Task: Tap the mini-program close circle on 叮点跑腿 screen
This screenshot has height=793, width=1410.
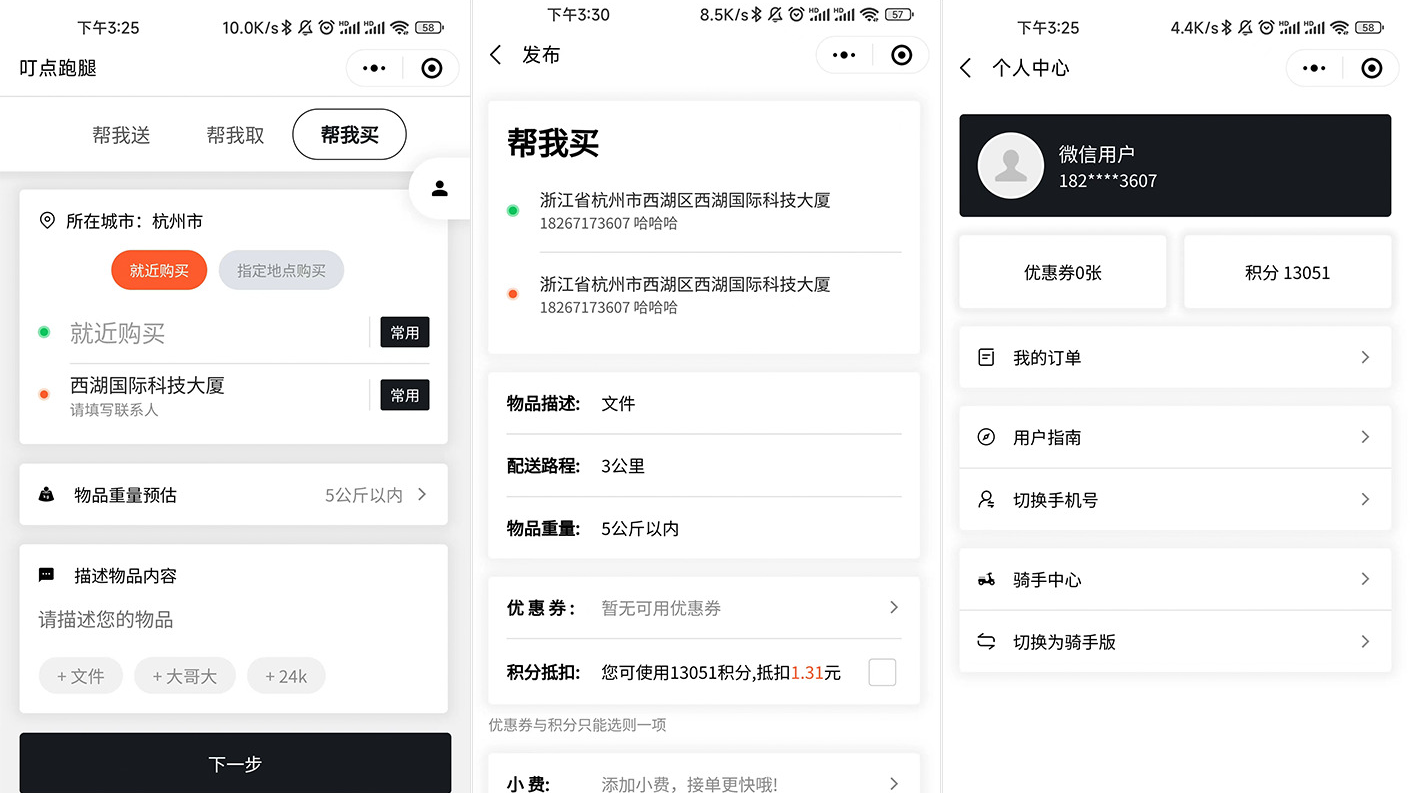Action: pos(432,68)
